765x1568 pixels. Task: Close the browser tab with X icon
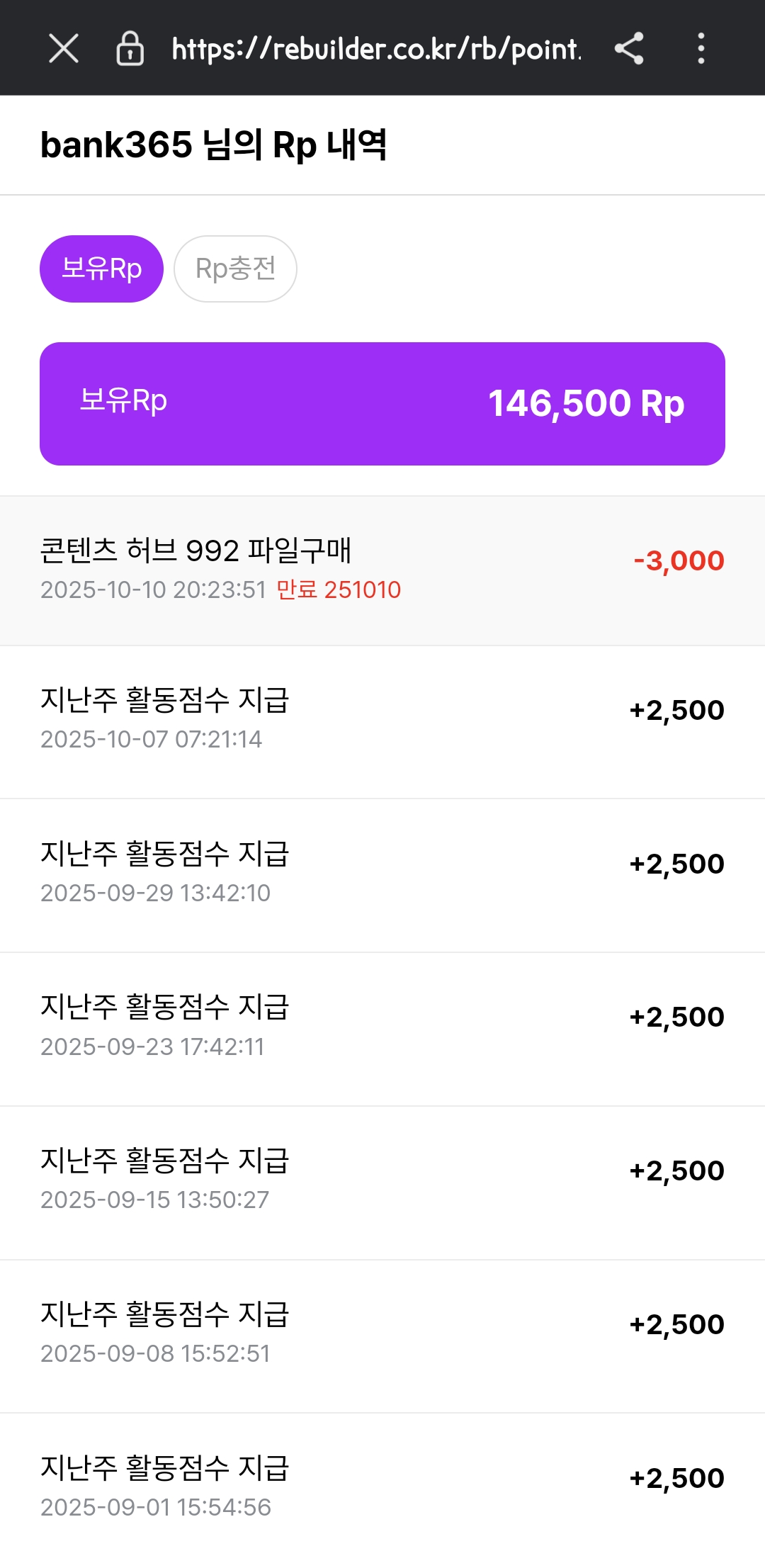pos(63,49)
